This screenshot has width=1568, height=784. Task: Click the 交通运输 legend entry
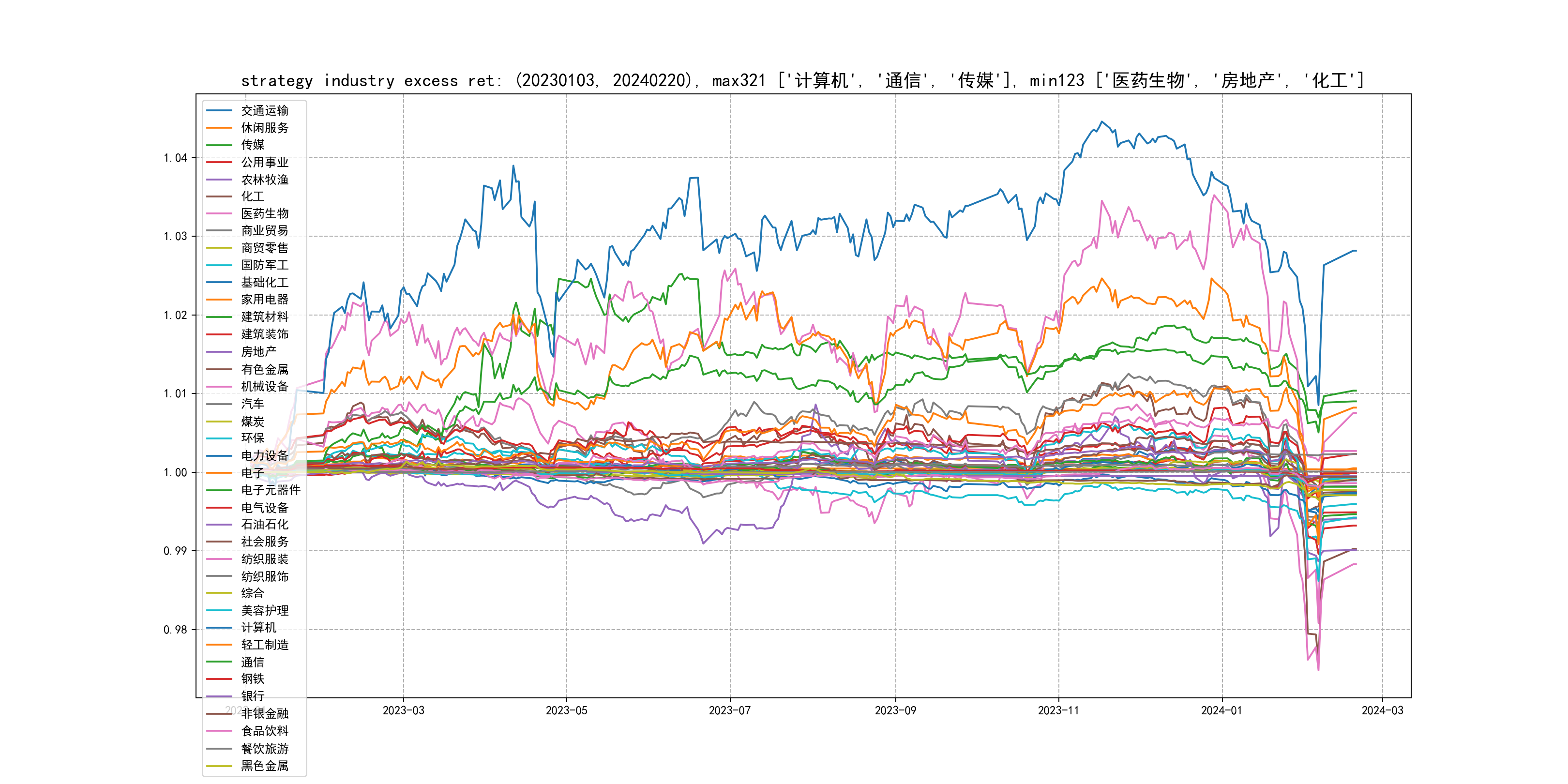[264, 111]
